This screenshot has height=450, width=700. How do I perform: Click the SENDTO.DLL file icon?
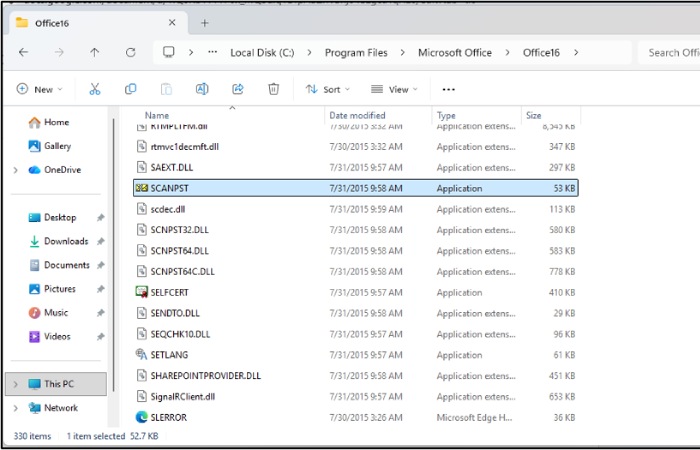[x=142, y=313]
